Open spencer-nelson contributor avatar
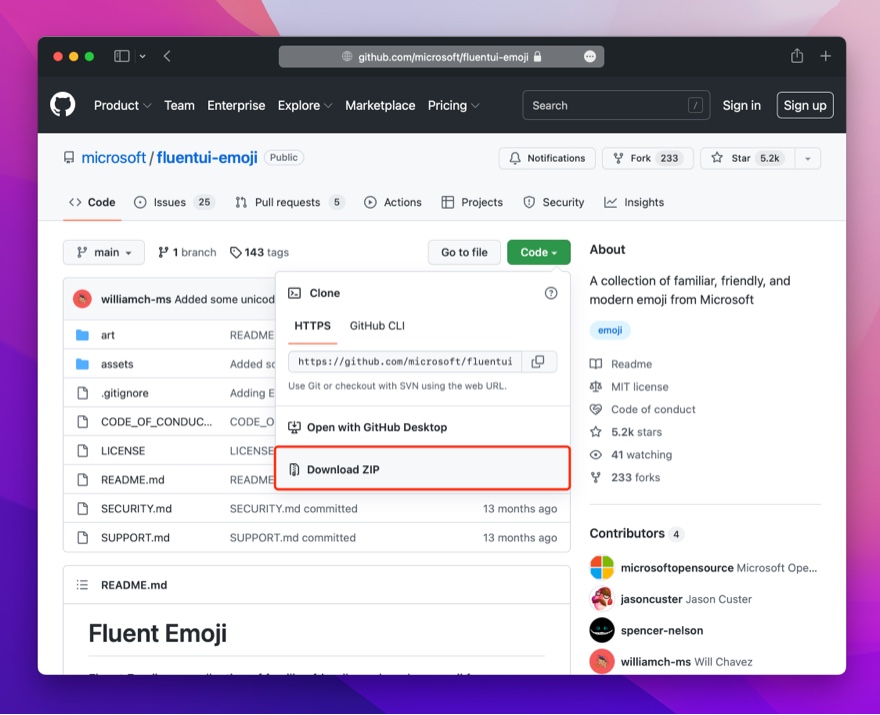Viewport: 880px width, 715px height. [x=602, y=630]
